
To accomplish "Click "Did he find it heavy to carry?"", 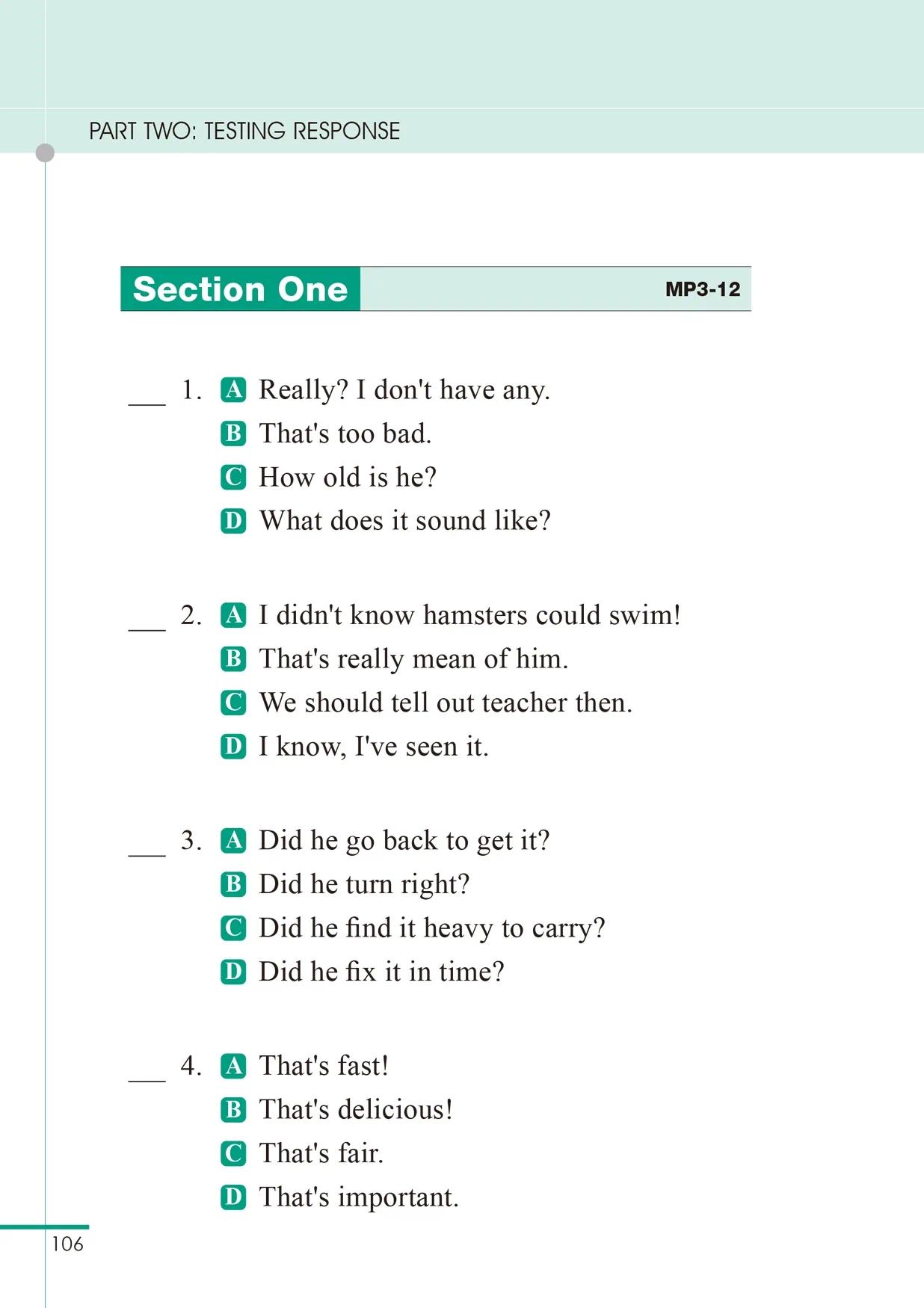I will (431, 928).
